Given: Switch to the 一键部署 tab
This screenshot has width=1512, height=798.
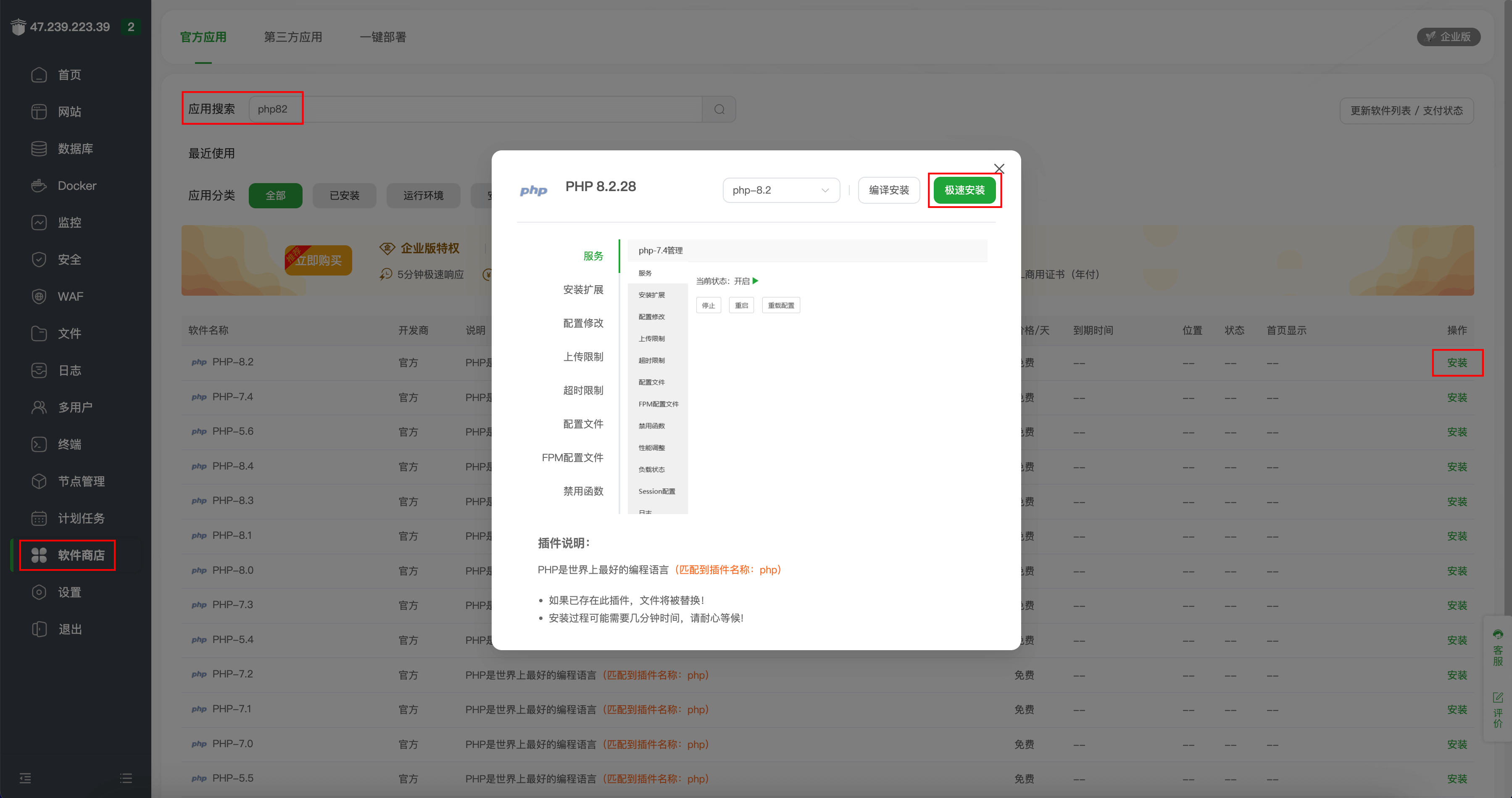Looking at the screenshot, I should pyautogui.click(x=382, y=37).
